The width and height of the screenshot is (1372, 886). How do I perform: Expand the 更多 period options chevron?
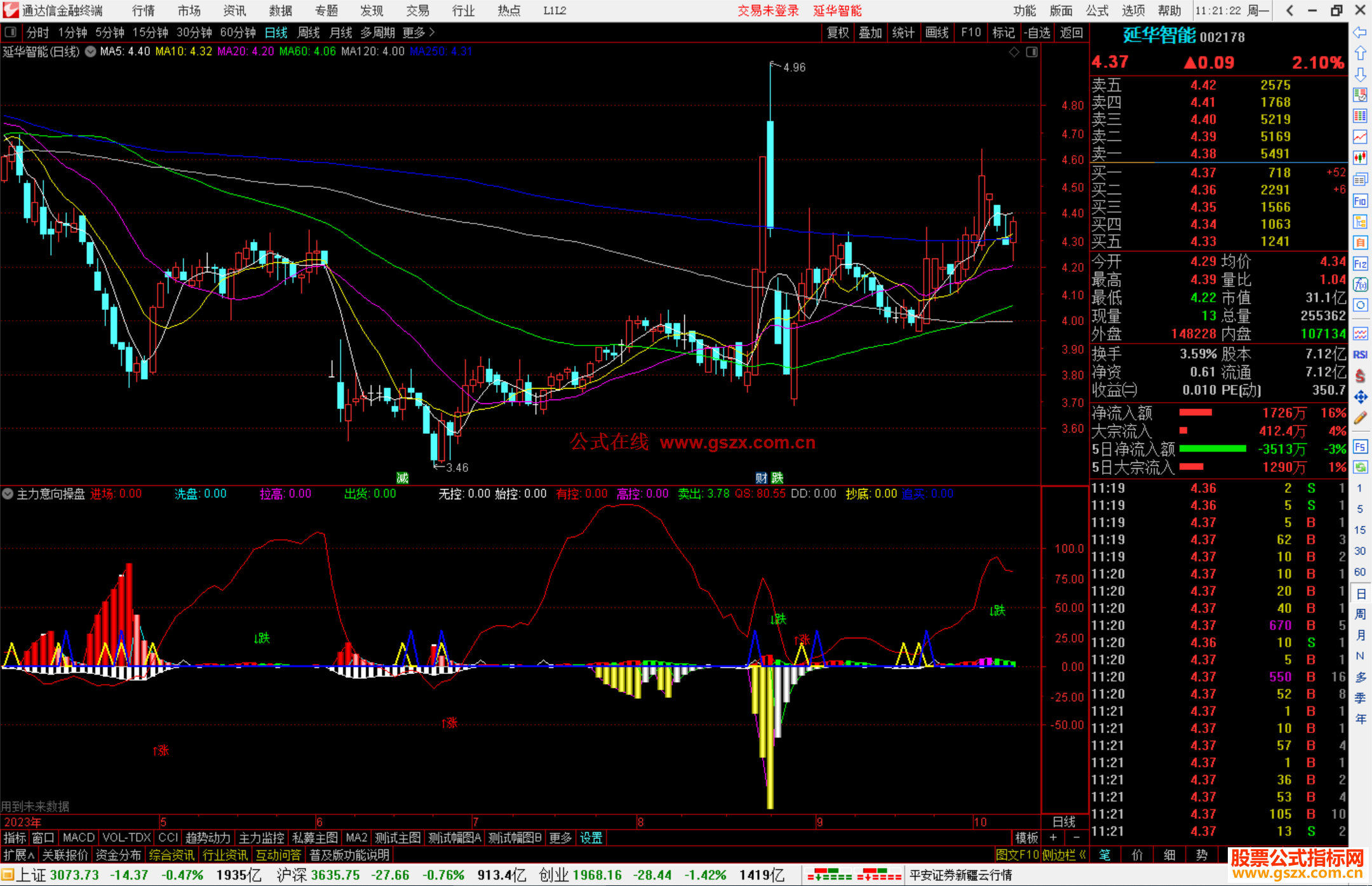pyautogui.click(x=432, y=32)
